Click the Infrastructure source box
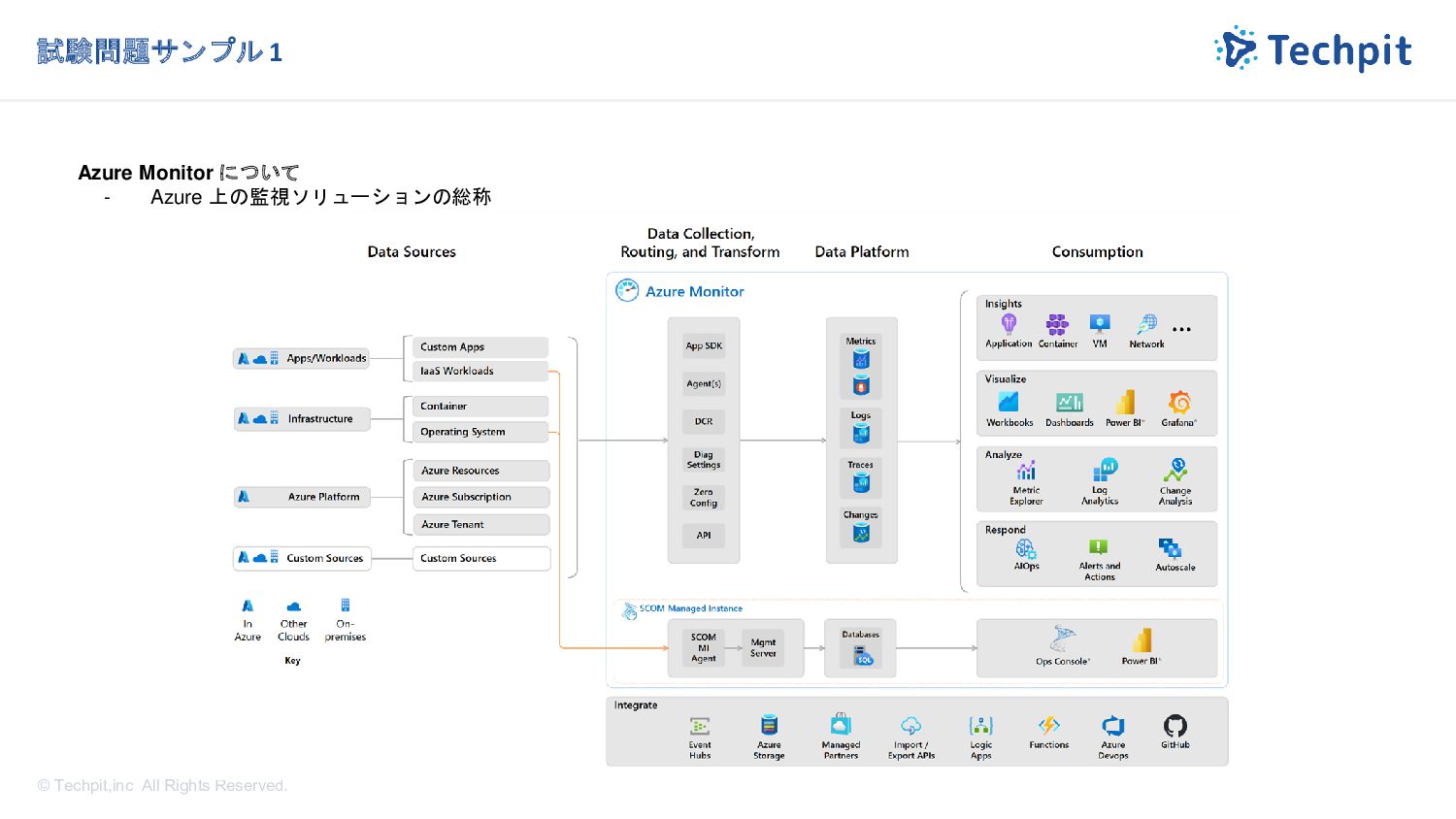The width and height of the screenshot is (1456, 819). [302, 418]
